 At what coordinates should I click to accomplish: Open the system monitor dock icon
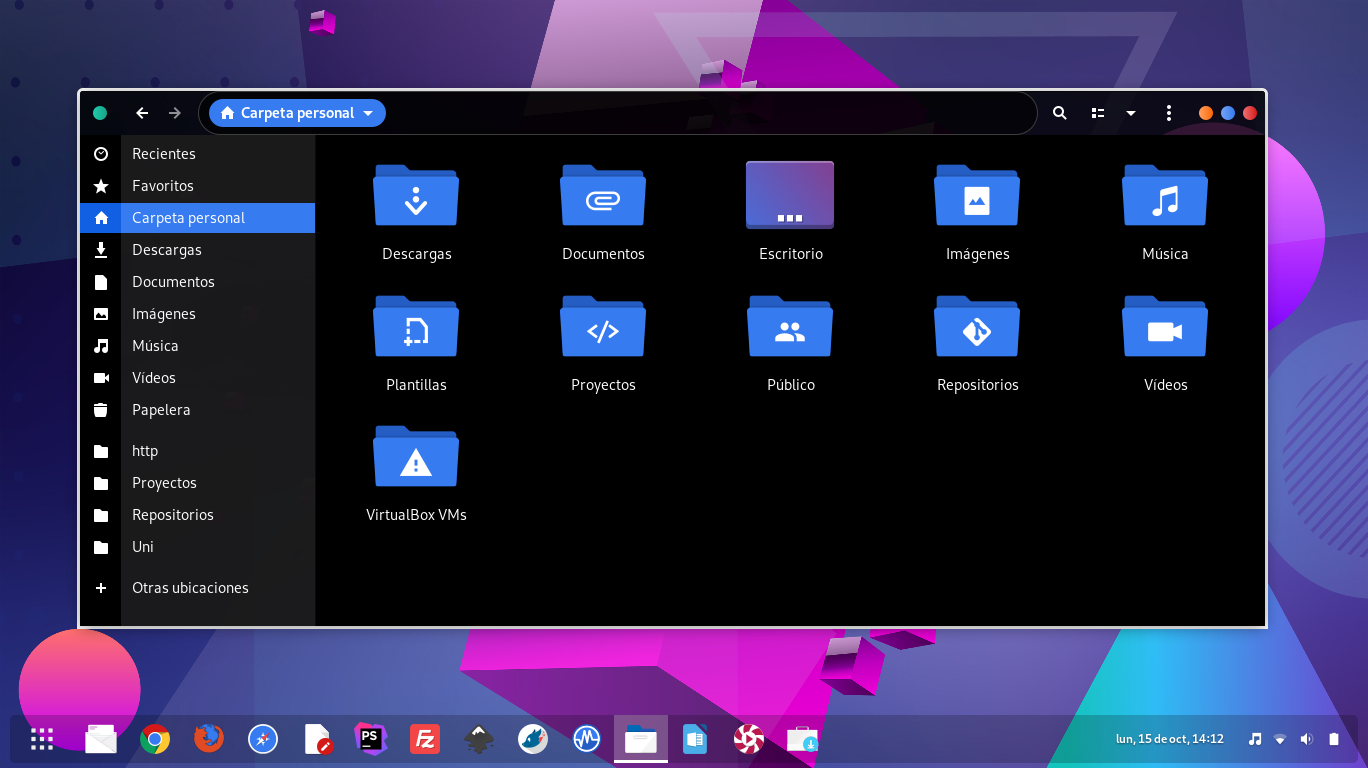click(x=587, y=739)
